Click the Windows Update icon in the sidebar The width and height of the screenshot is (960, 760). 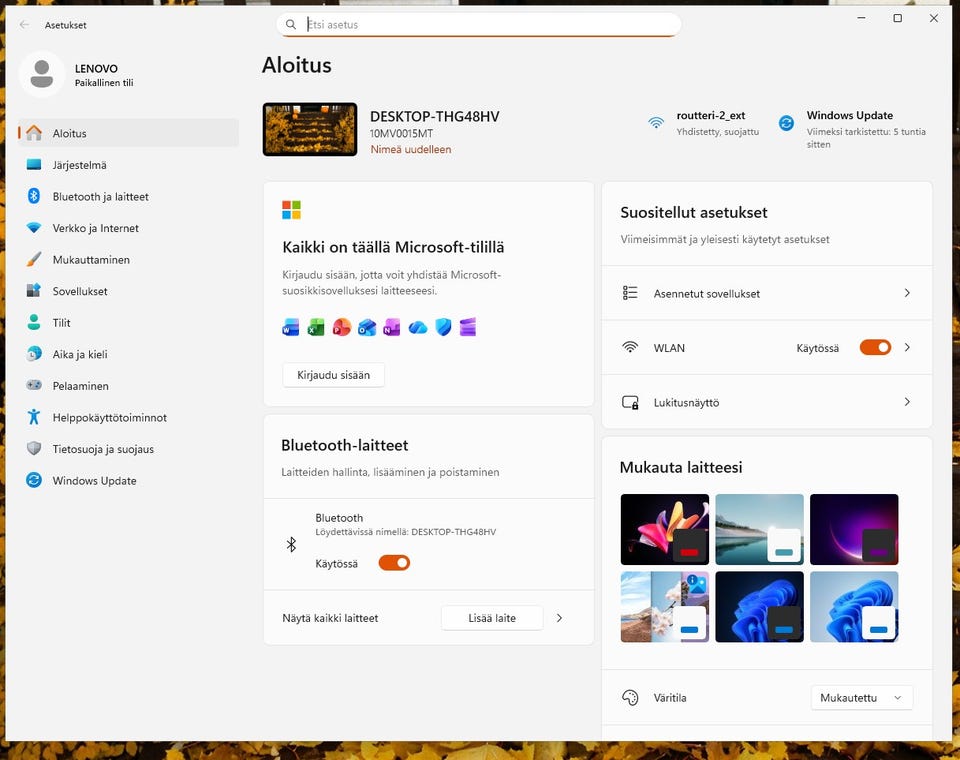34,480
